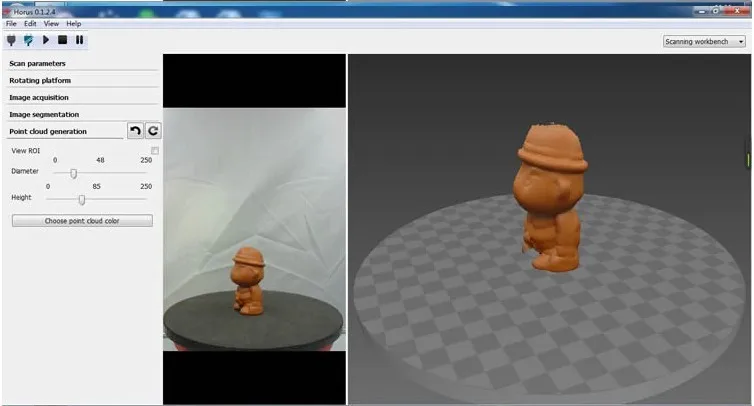
Task: Click the Diameter slider handle
Action: pos(73,172)
